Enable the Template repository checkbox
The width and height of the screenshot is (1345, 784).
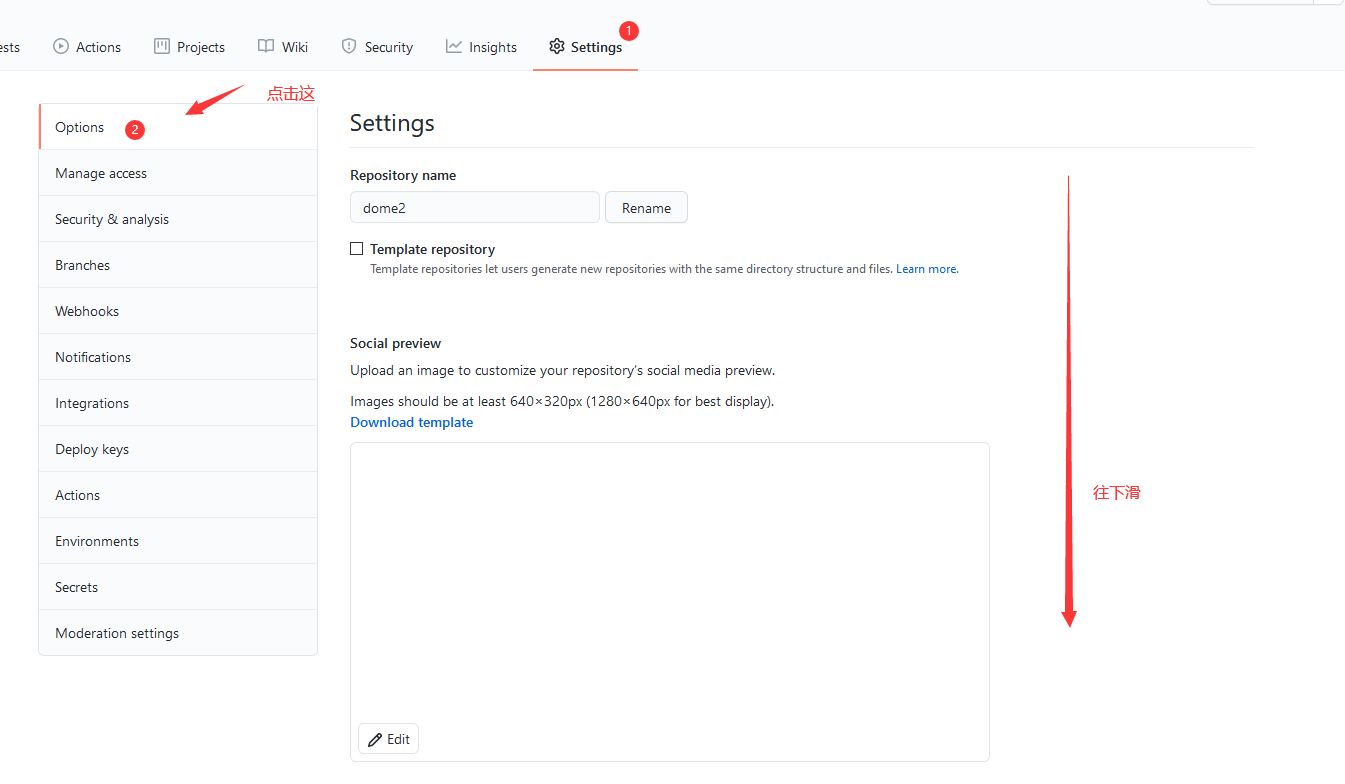pos(356,249)
